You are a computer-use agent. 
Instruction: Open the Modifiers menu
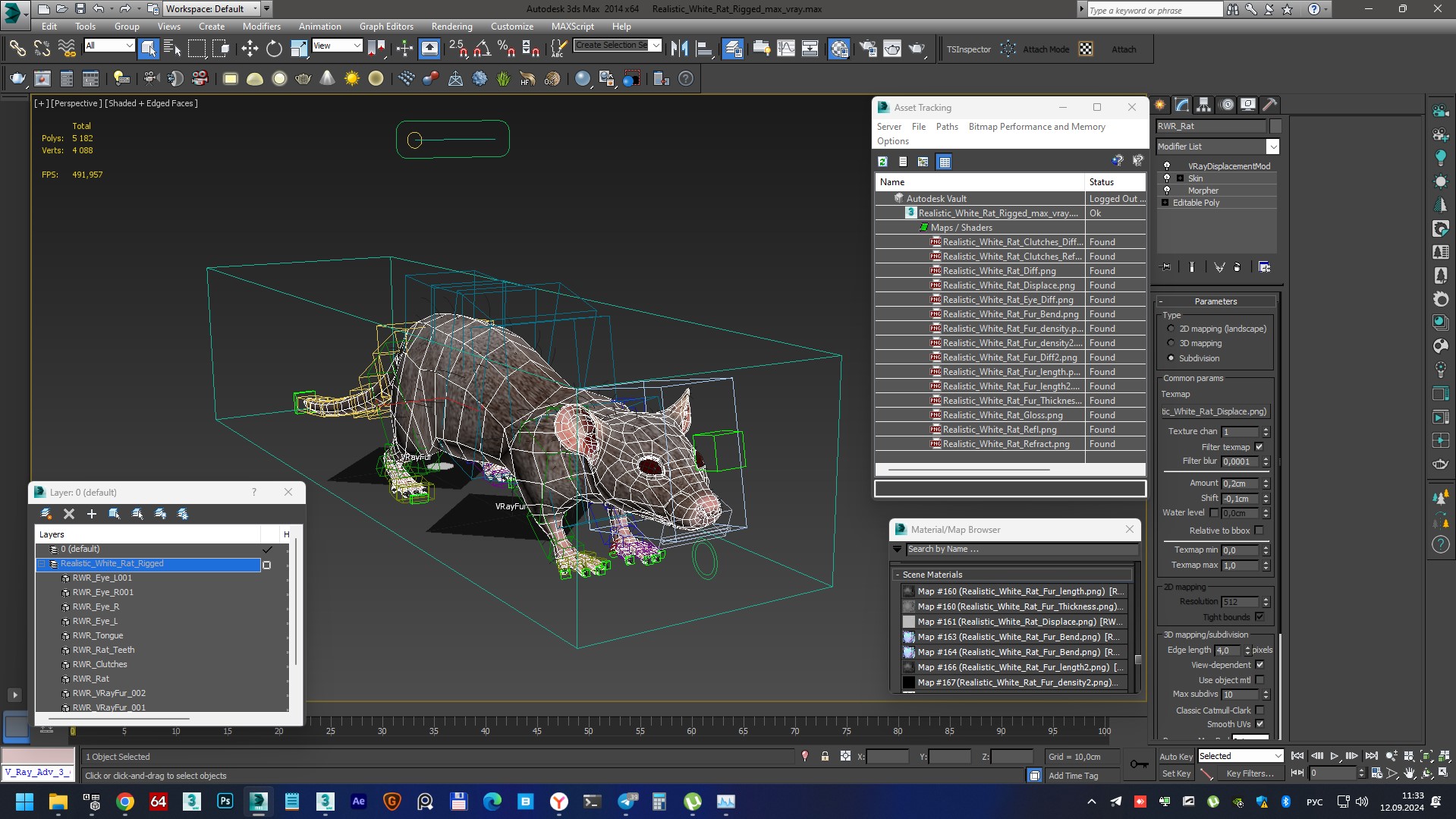(x=262, y=27)
